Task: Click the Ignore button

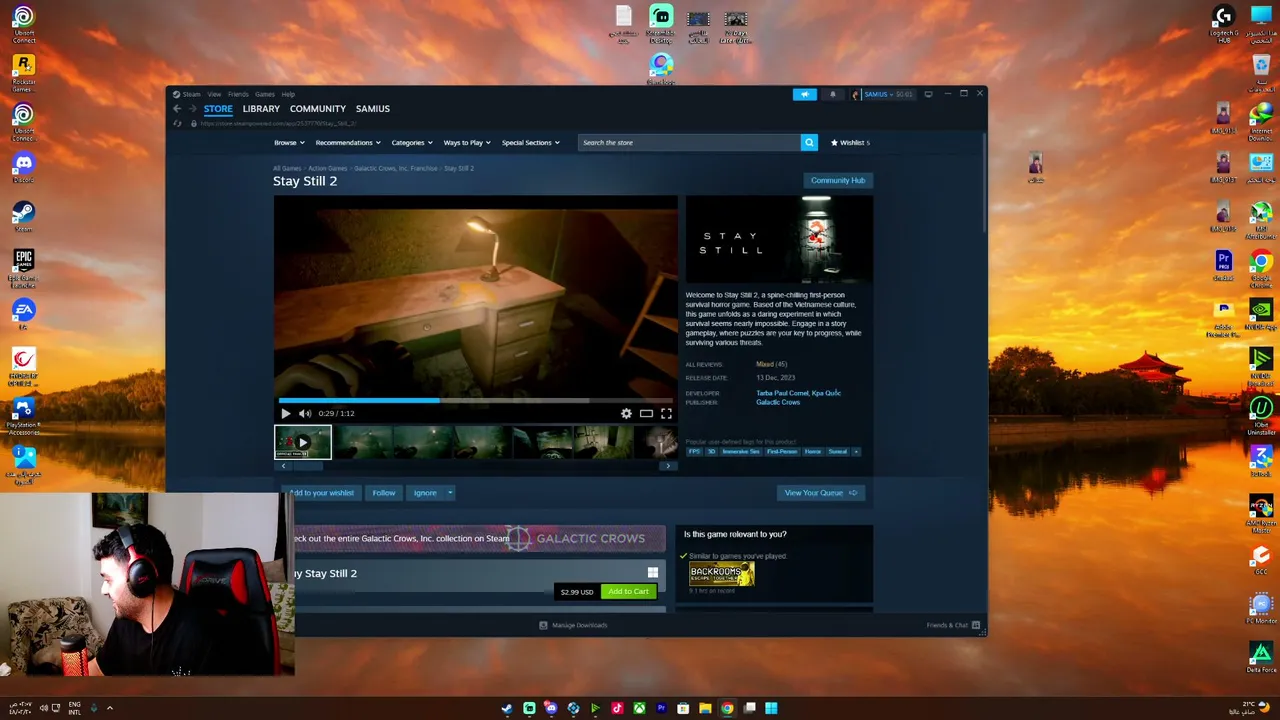Action: pyautogui.click(x=425, y=492)
